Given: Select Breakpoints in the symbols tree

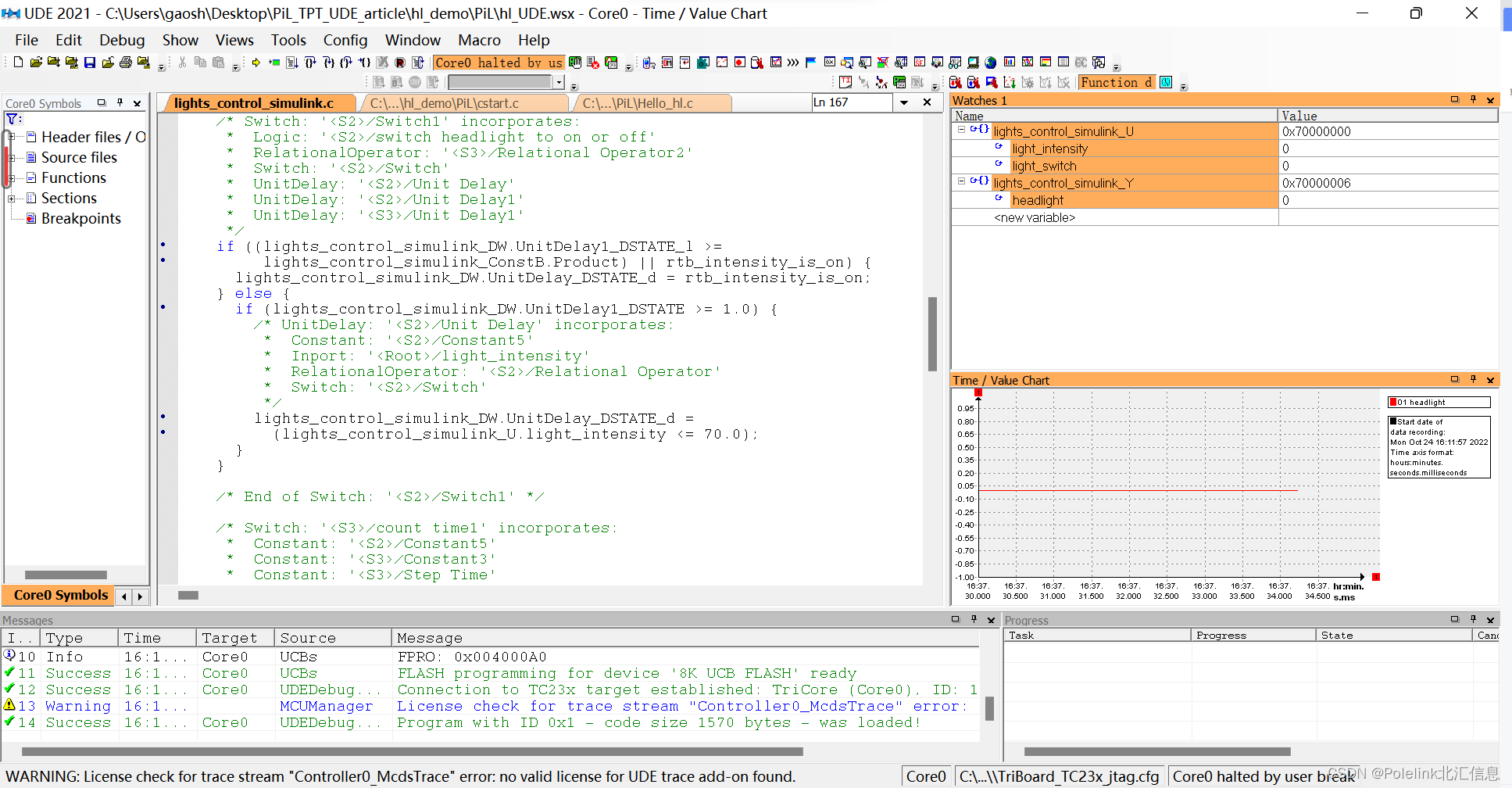Looking at the screenshot, I should click(x=80, y=219).
